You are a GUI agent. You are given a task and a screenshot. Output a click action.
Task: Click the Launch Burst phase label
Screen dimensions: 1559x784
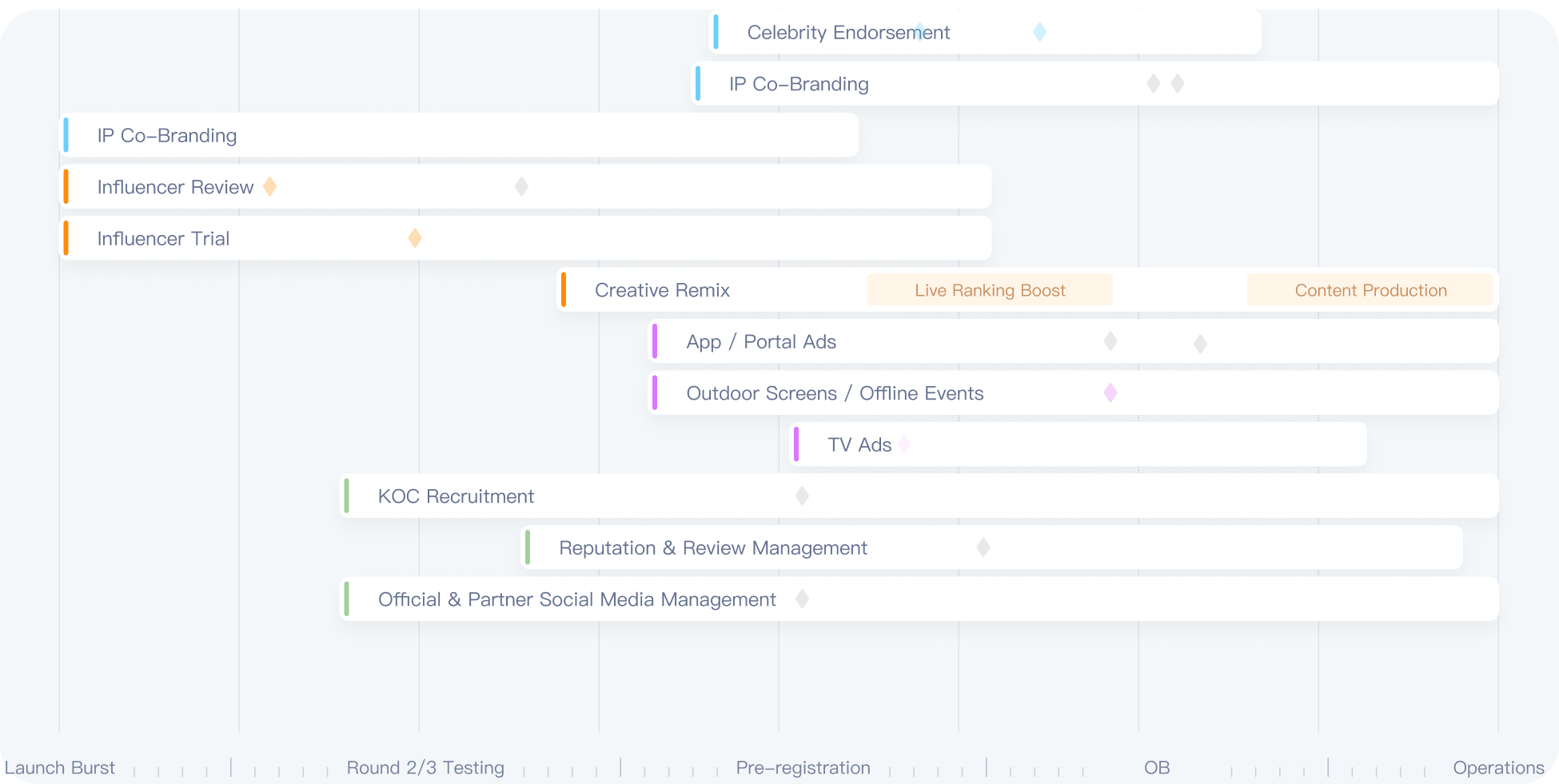click(x=61, y=768)
